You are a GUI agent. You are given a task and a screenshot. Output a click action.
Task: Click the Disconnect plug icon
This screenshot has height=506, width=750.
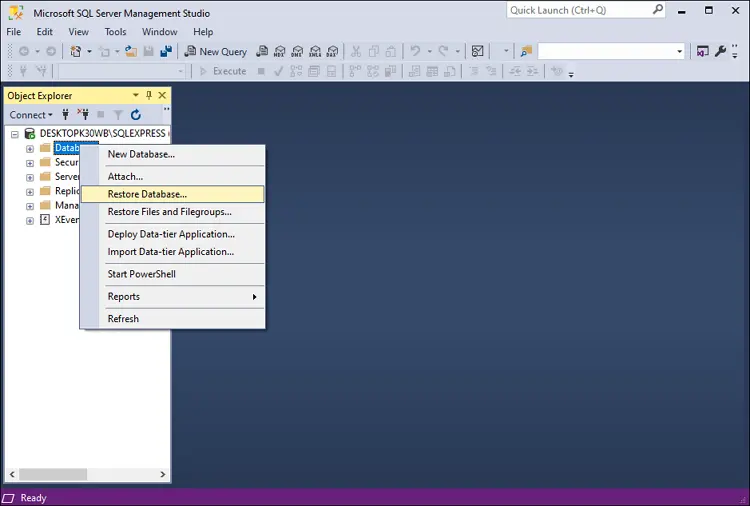coord(83,114)
